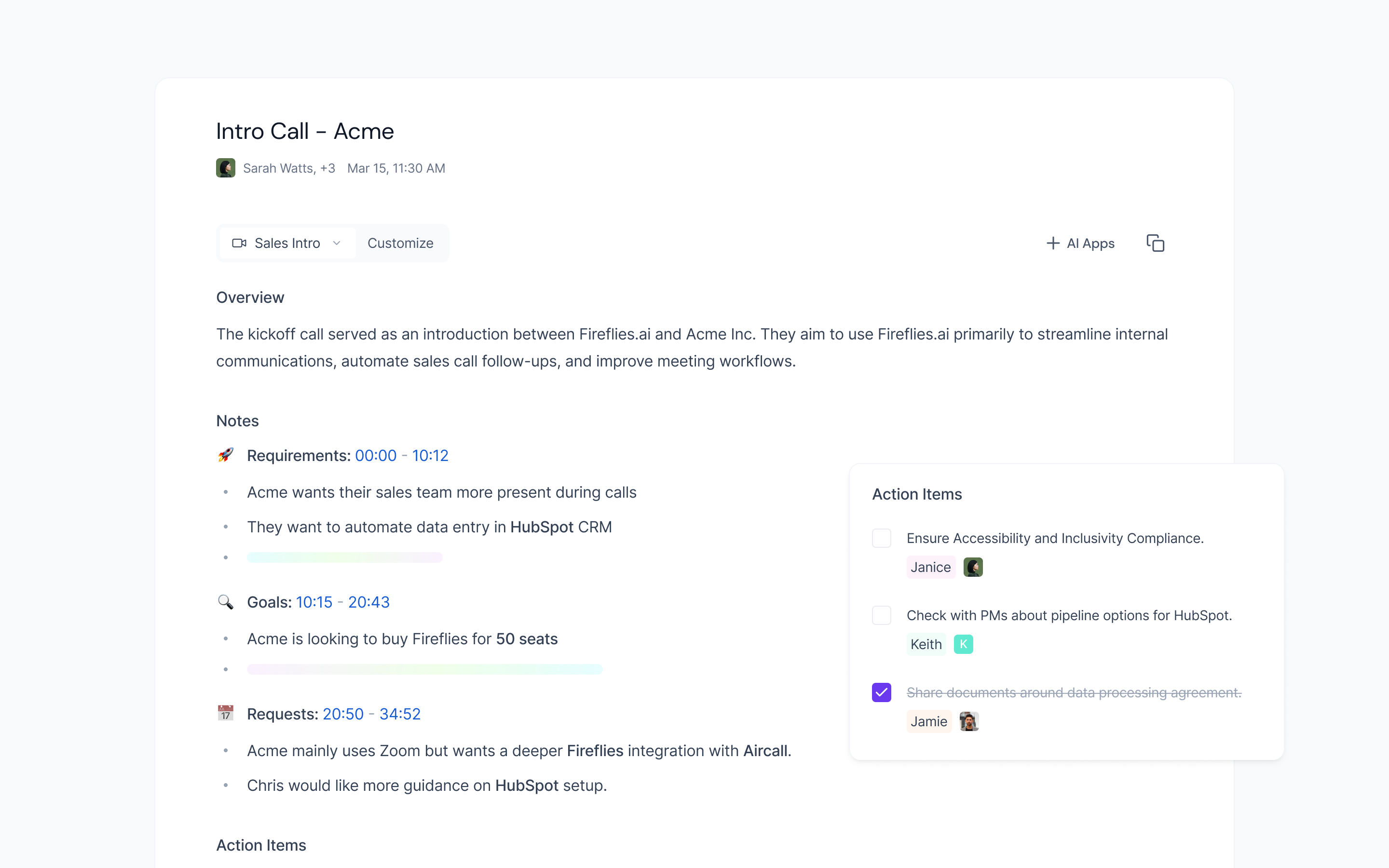Click the video camera icon in Sales Intro selector
Viewport: 1389px width, 868px height.
pyautogui.click(x=239, y=243)
